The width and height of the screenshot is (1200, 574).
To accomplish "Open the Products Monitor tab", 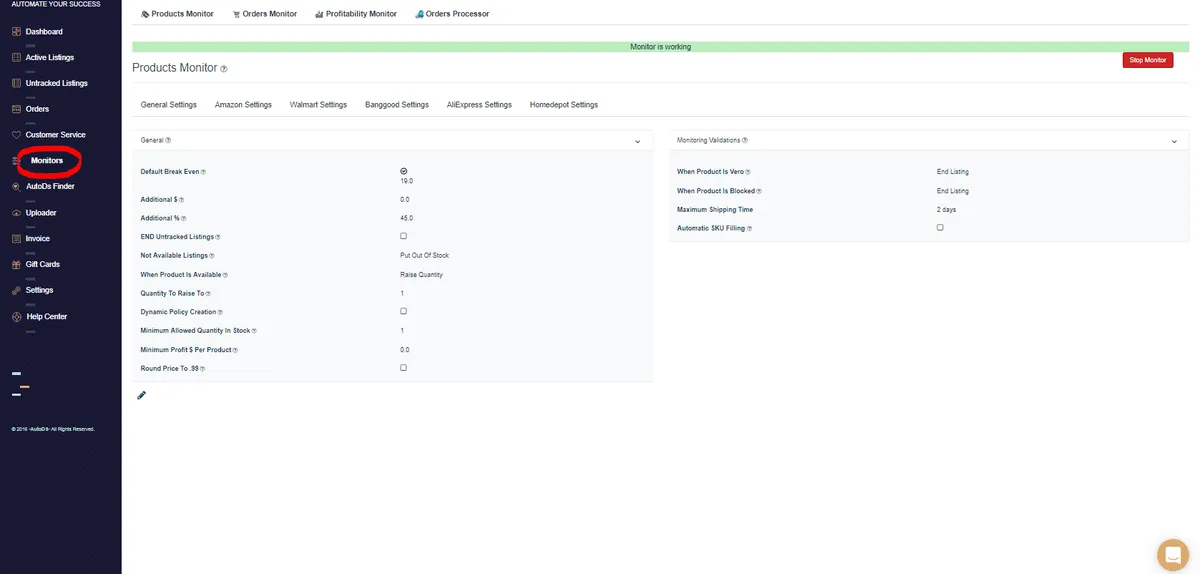I will pos(177,14).
